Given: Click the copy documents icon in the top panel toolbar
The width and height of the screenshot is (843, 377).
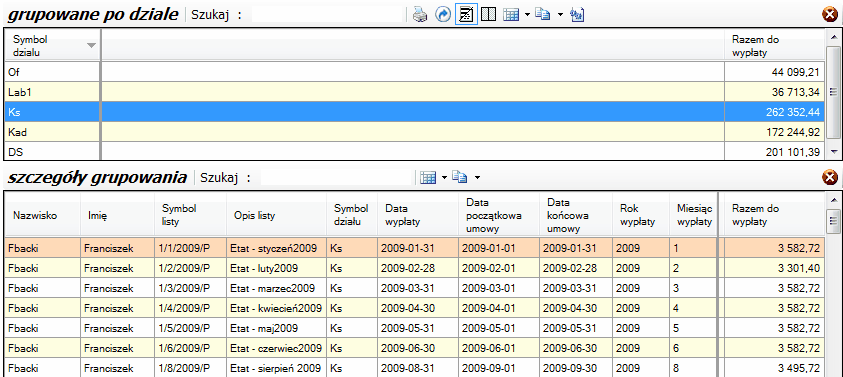Looking at the screenshot, I should (544, 15).
